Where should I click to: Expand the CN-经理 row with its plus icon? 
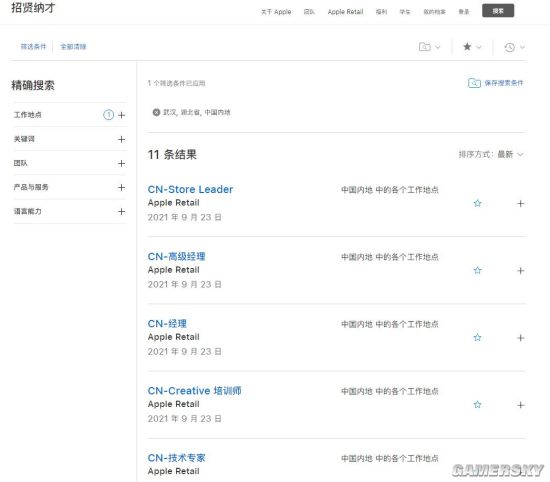521,338
